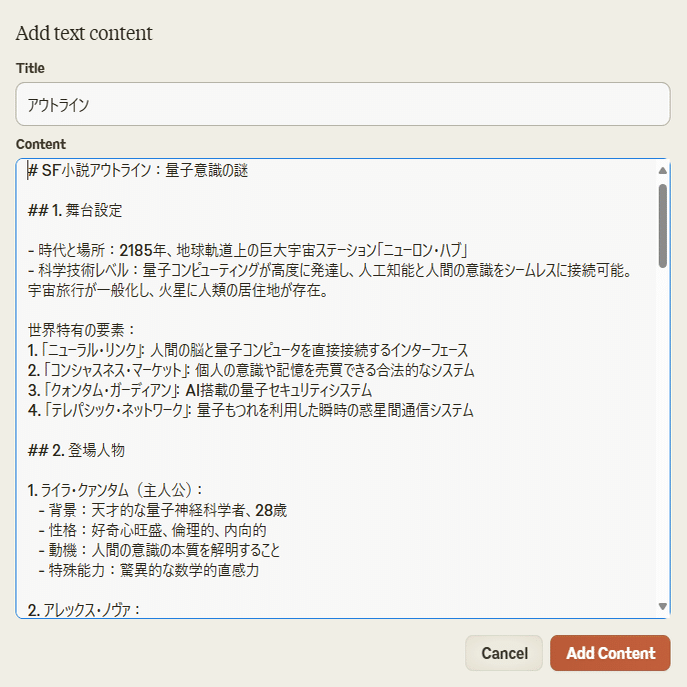
Task: Click the "クォンタム・ガーディアン" list item line
Action: 200,390
